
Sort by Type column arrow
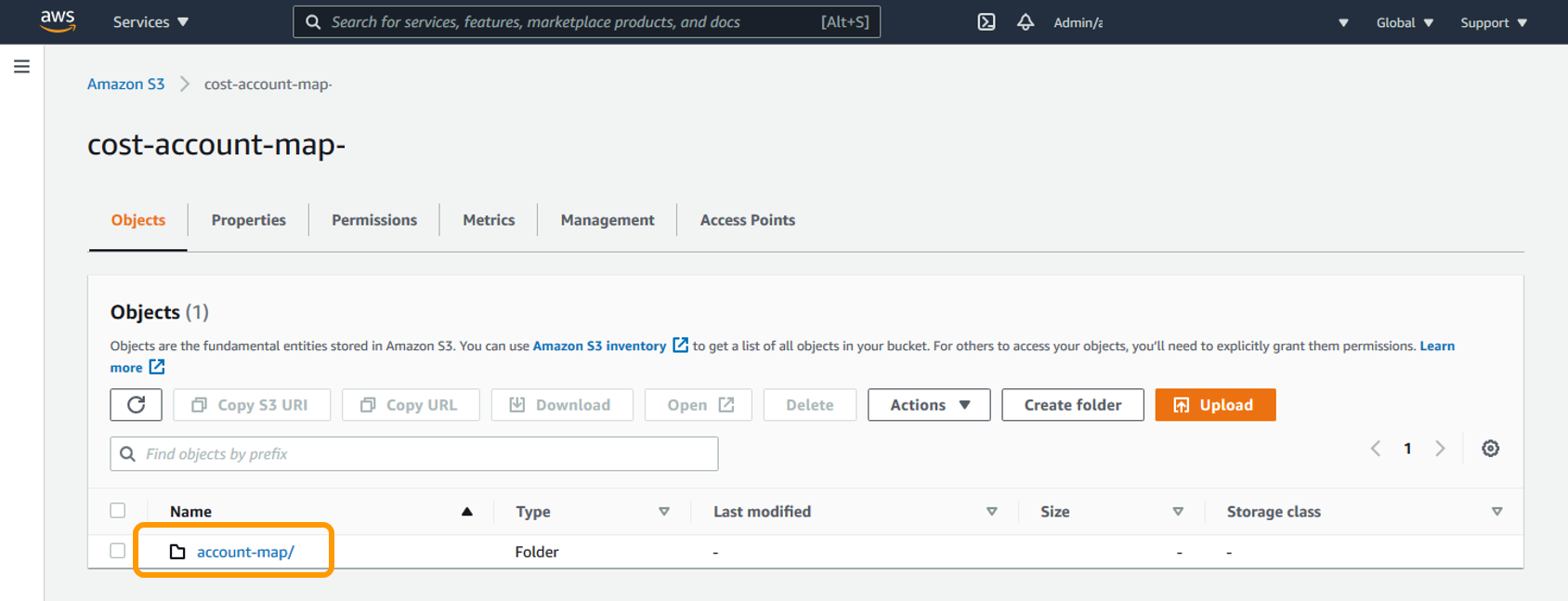pos(664,512)
